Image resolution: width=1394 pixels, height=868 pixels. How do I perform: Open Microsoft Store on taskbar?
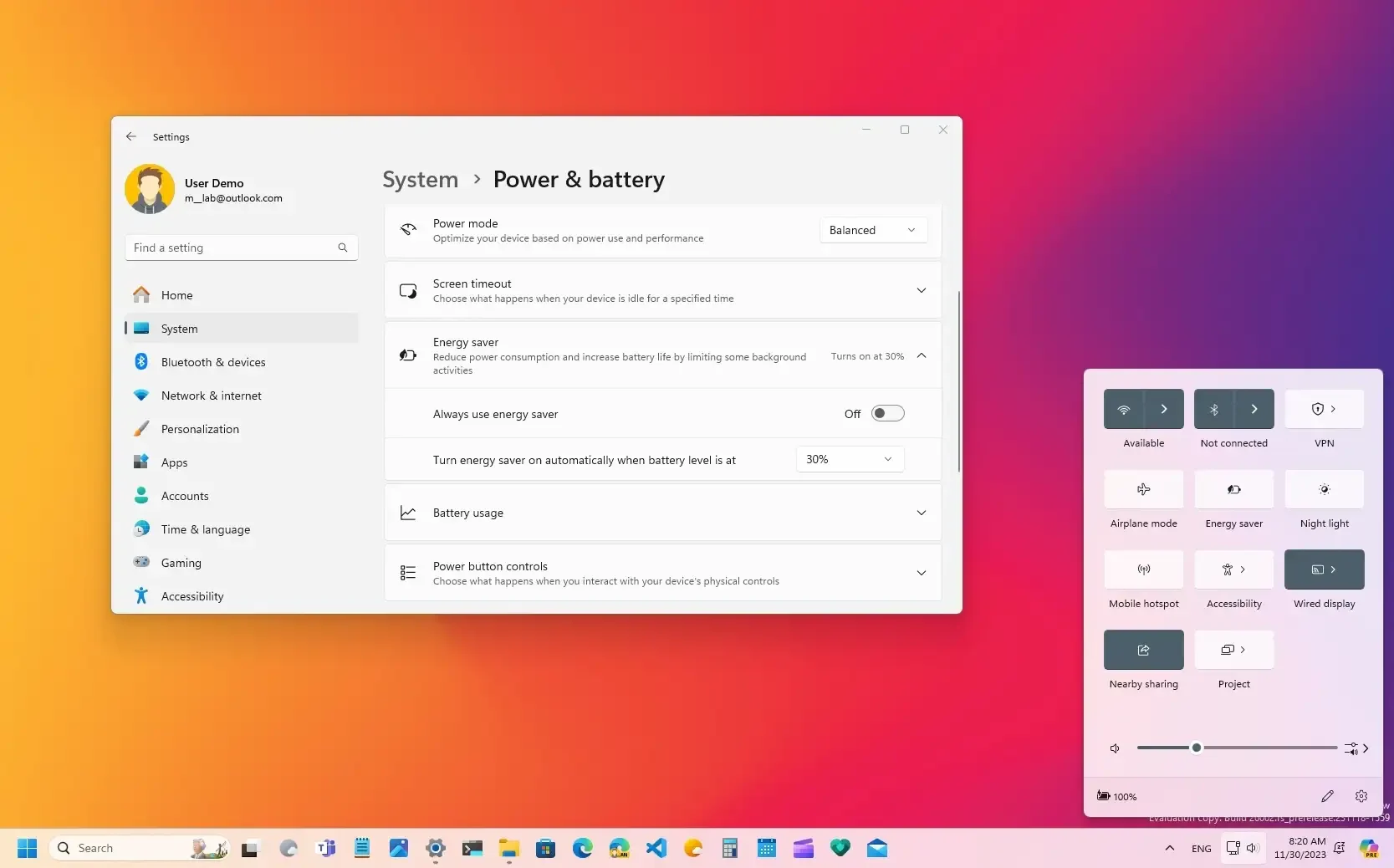tap(546, 849)
